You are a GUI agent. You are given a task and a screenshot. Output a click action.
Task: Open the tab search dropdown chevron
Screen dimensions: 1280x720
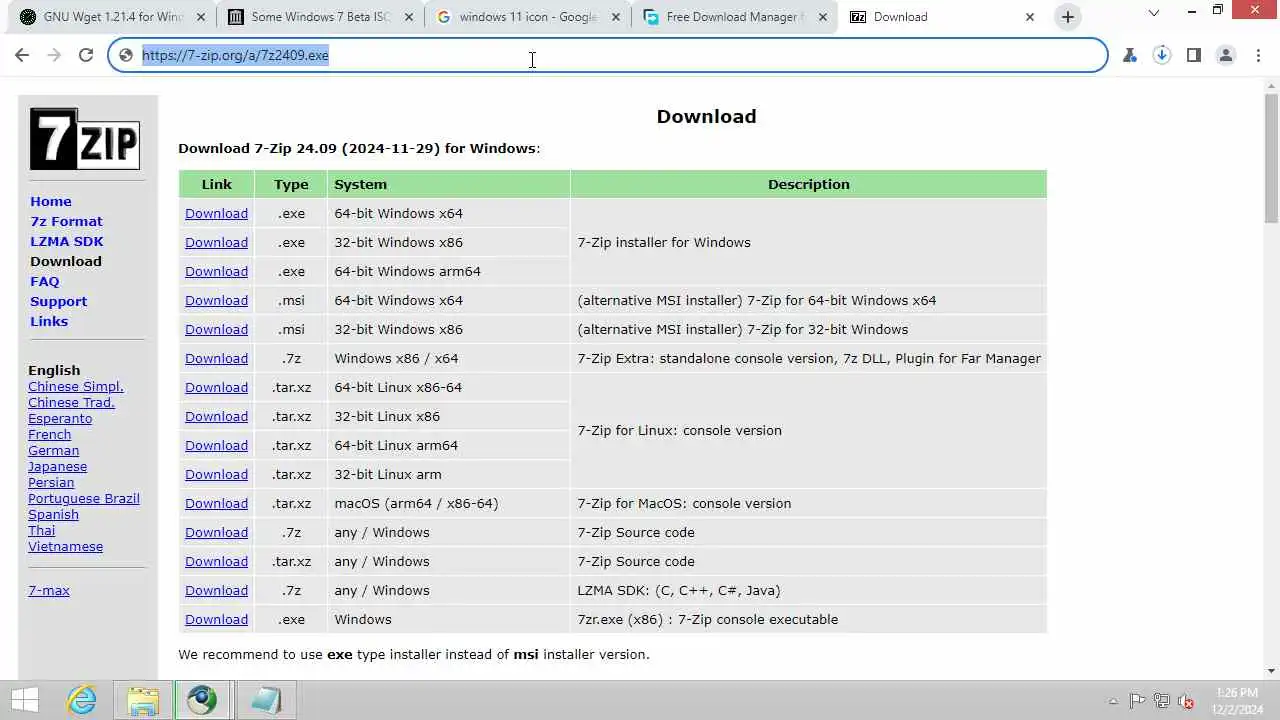[x=1154, y=13]
